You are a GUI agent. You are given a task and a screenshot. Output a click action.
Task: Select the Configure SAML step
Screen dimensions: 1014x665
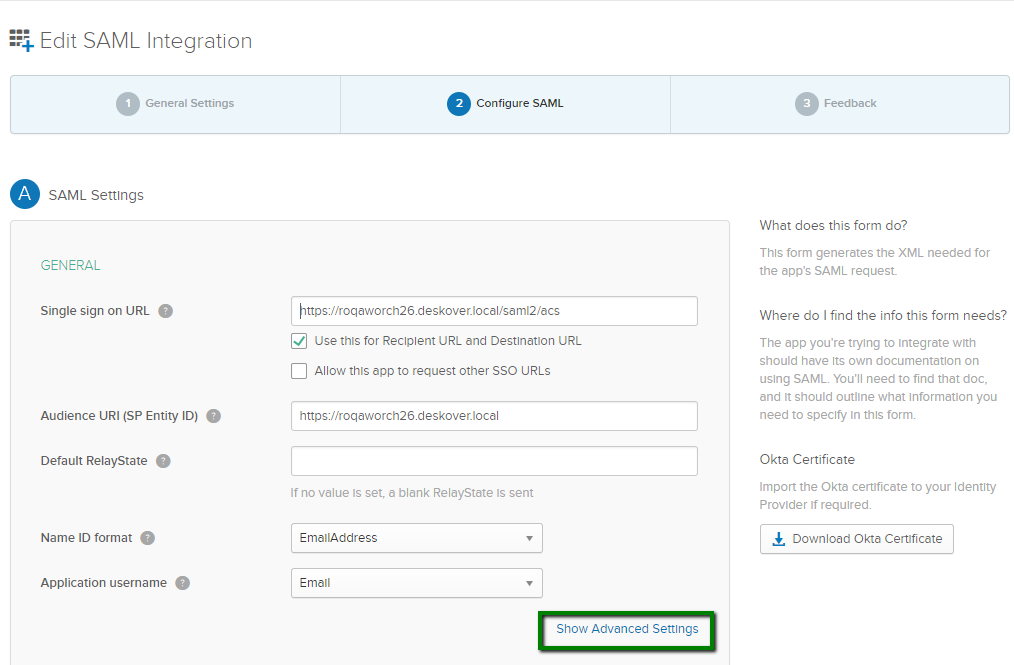505,103
